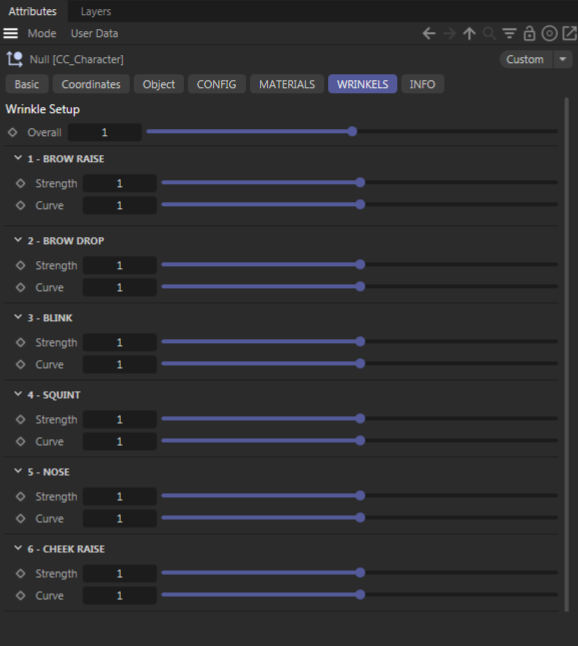Toggle keyframe diamond for Brow Raise Strength
578x646 pixels.
point(21,183)
